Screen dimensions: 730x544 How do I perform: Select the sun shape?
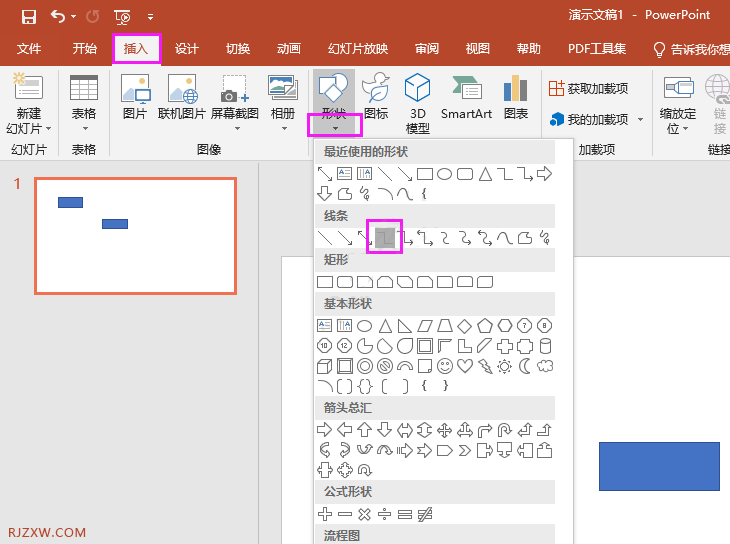coord(505,367)
